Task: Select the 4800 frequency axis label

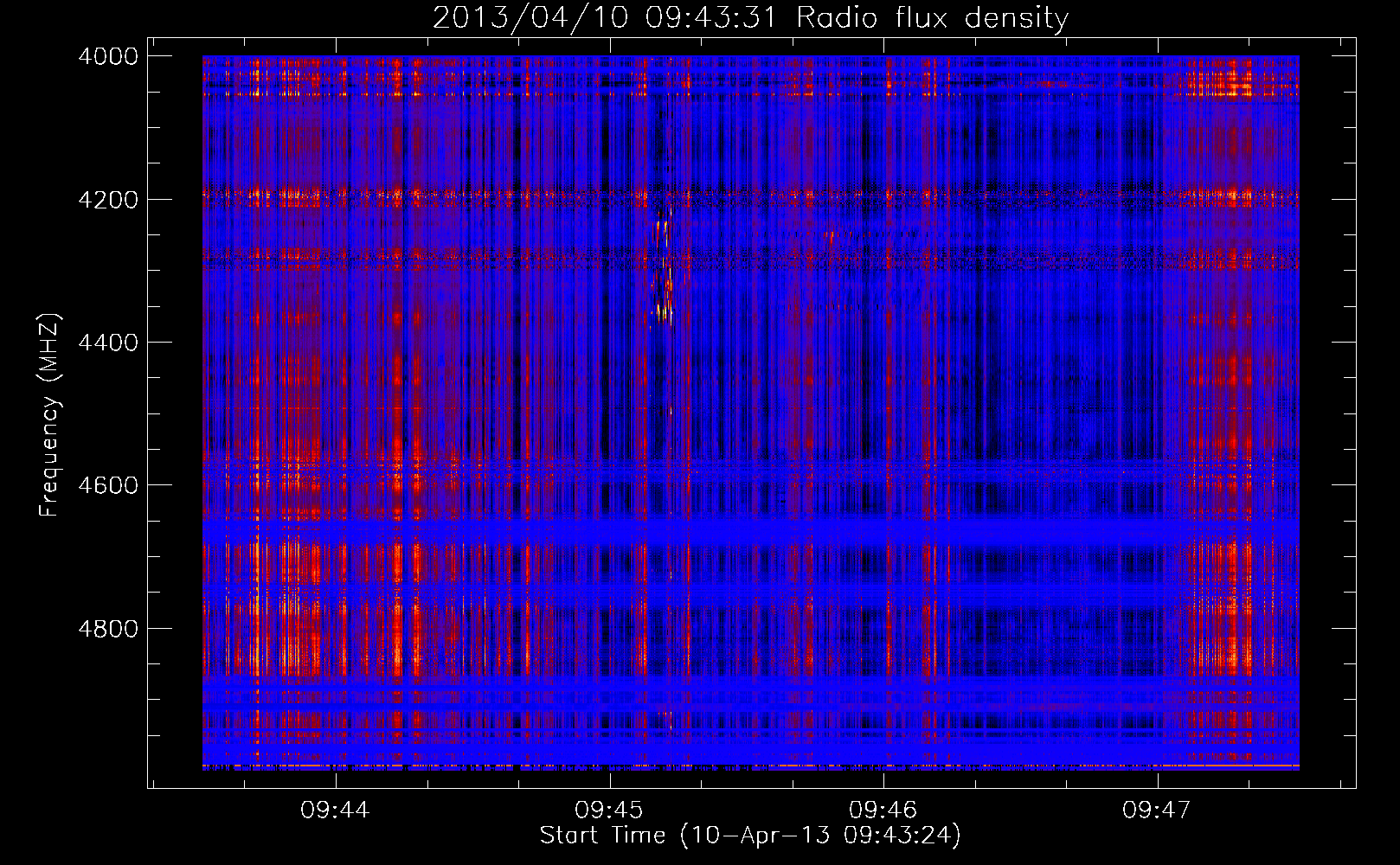Action: tap(108, 628)
